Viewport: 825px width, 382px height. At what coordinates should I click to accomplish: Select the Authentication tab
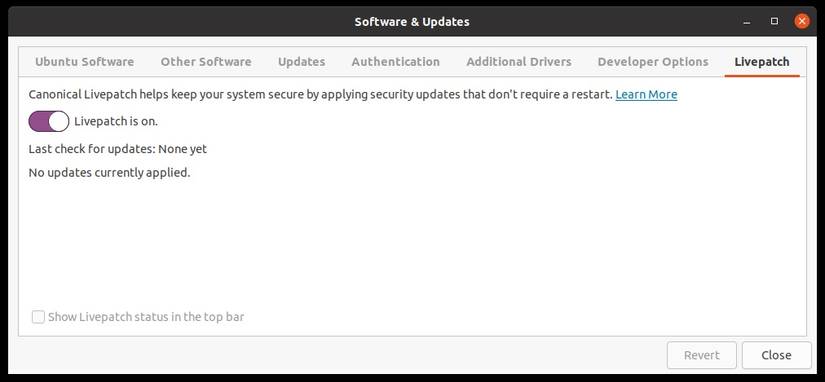(396, 62)
